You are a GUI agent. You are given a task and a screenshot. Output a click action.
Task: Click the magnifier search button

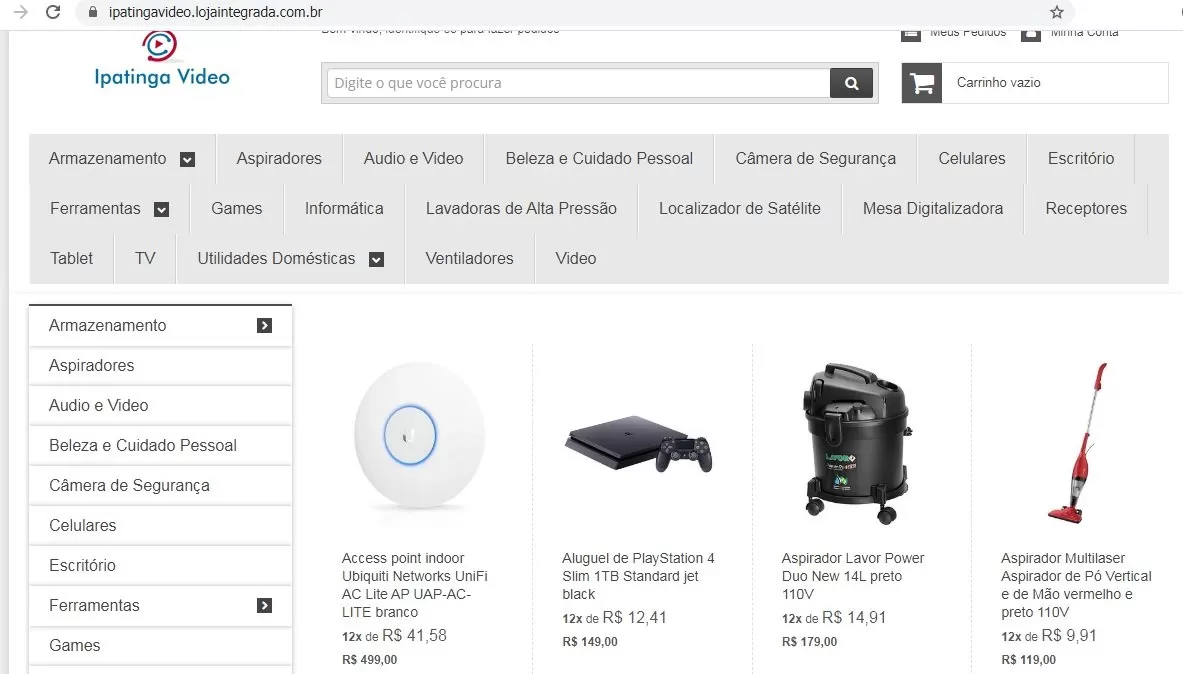point(851,83)
